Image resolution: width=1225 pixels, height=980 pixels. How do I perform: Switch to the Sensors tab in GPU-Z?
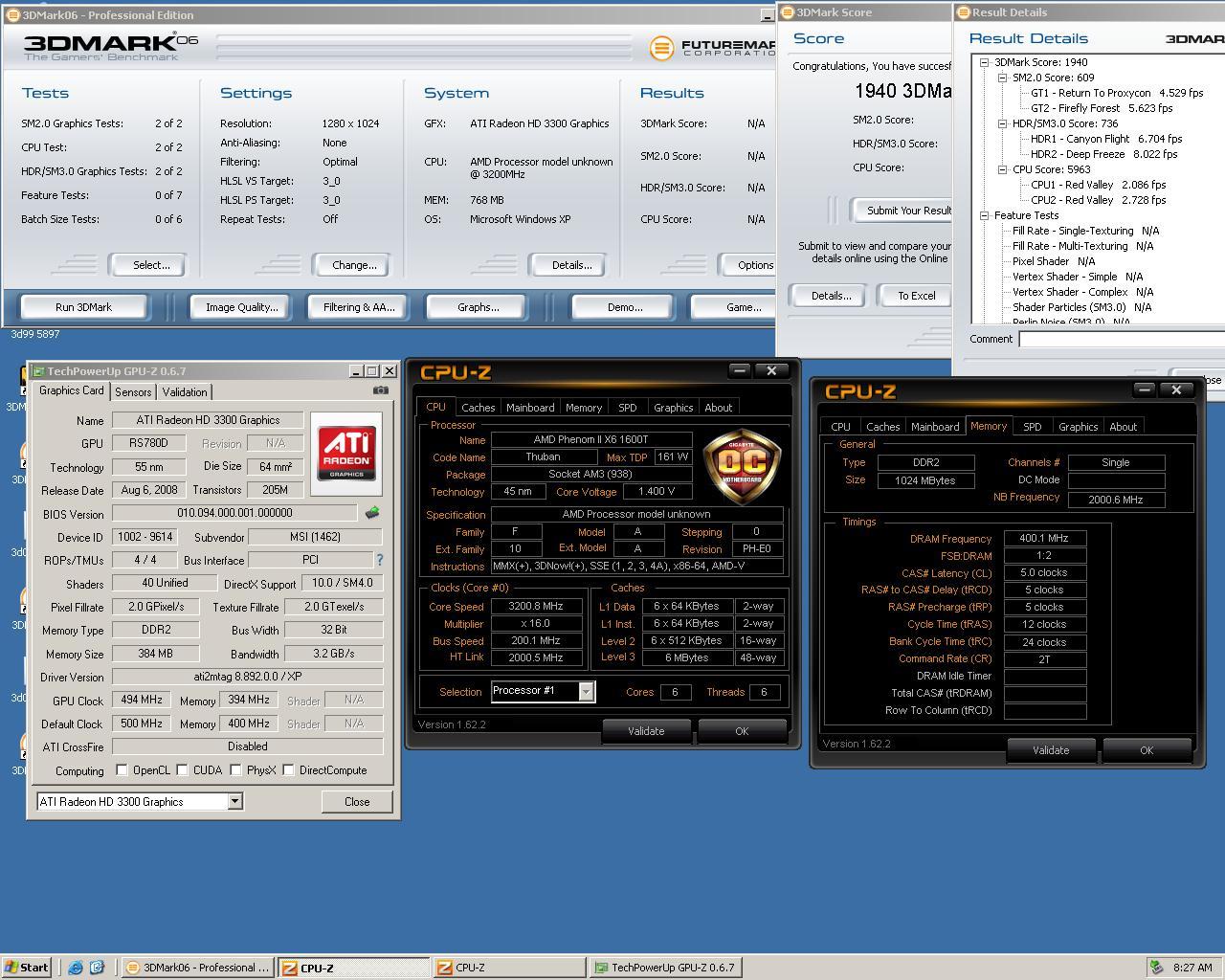(x=133, y=392)
